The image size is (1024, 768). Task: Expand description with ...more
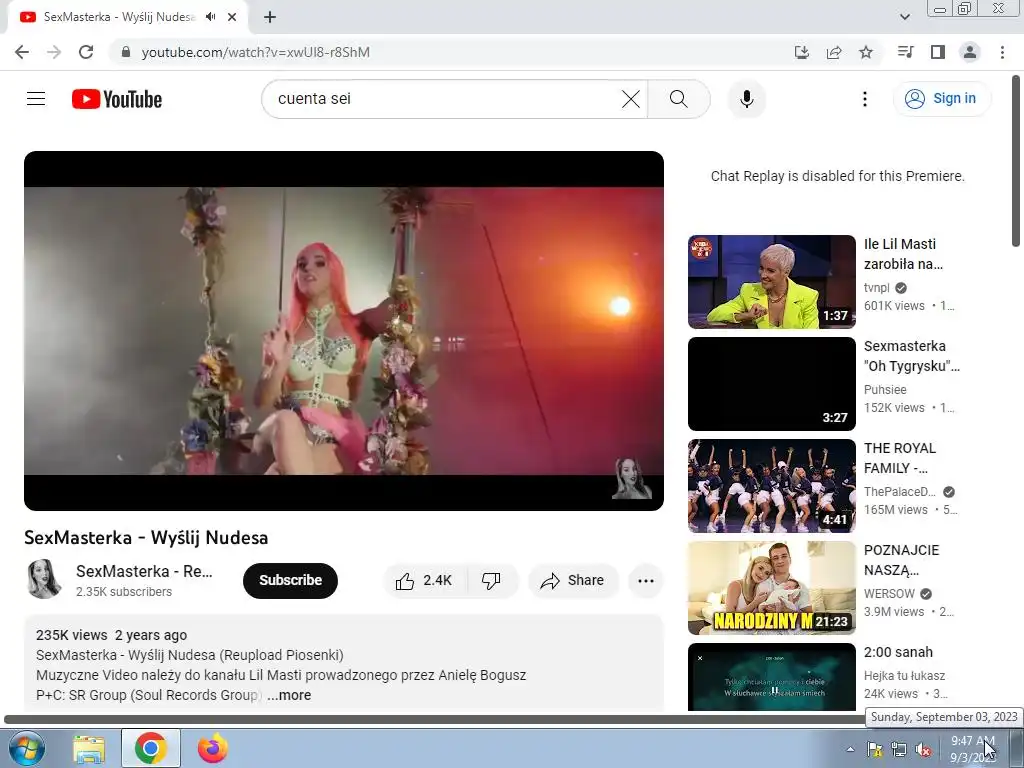[289, 696]
